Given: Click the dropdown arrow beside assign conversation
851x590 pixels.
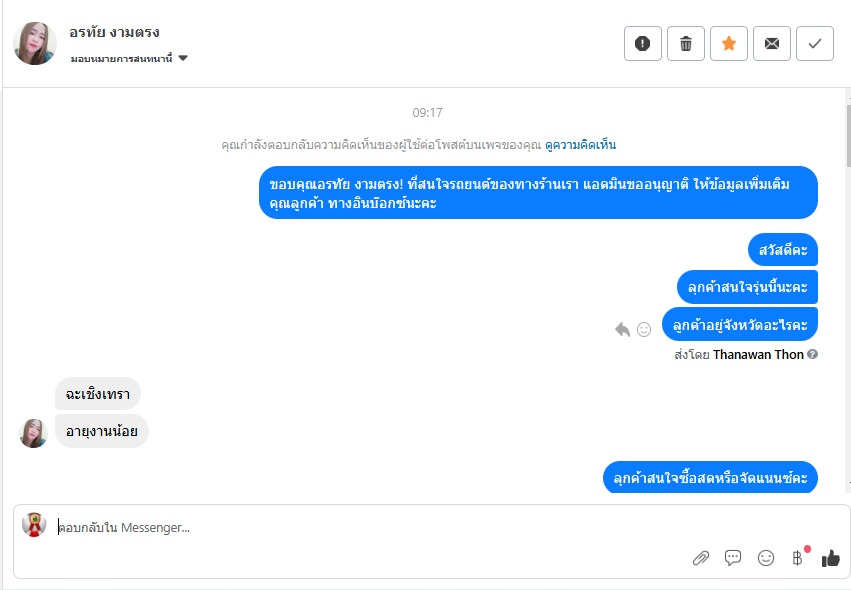Looking at the screenshot, I should coord(183,58).
